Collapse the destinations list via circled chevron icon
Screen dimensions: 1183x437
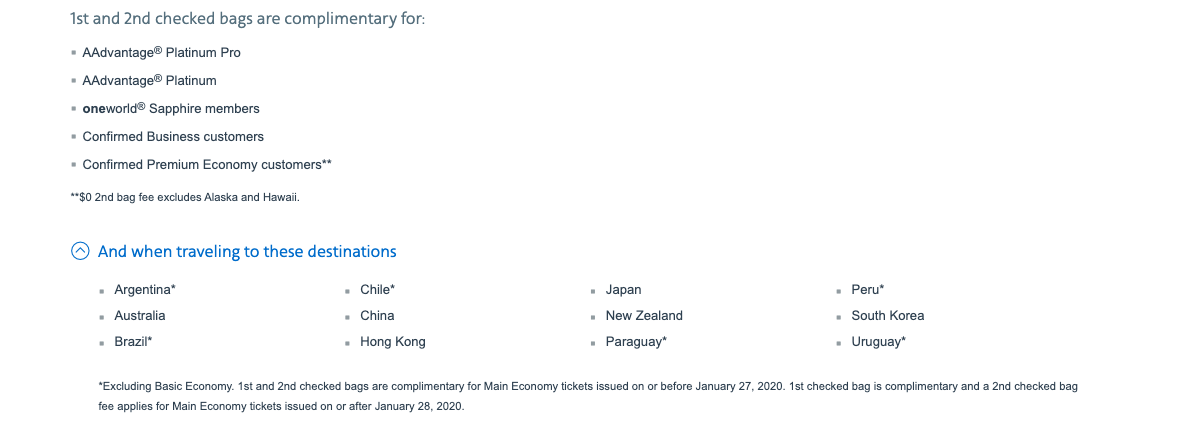80,251
